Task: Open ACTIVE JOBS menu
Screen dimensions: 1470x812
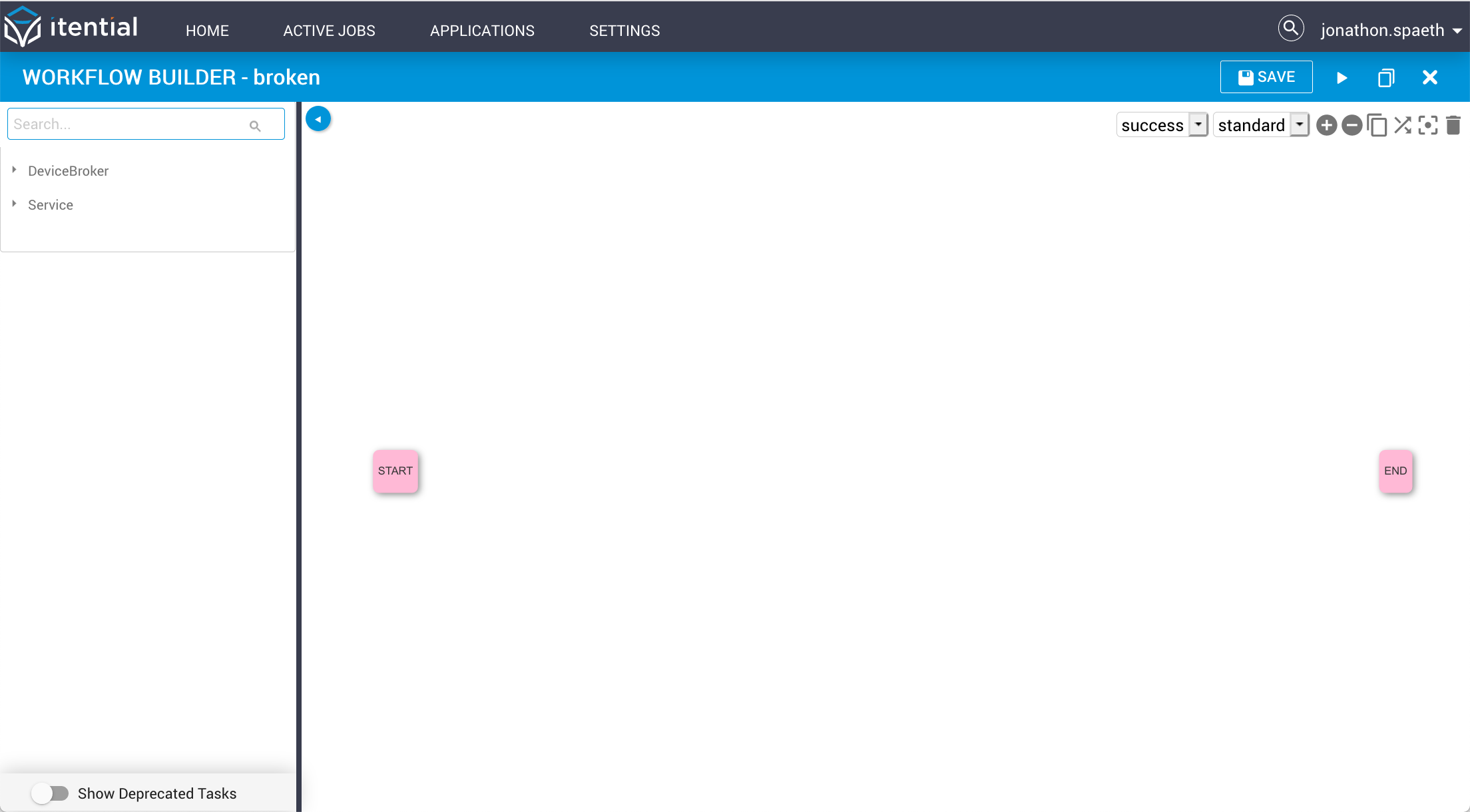Action: [329, 31]
